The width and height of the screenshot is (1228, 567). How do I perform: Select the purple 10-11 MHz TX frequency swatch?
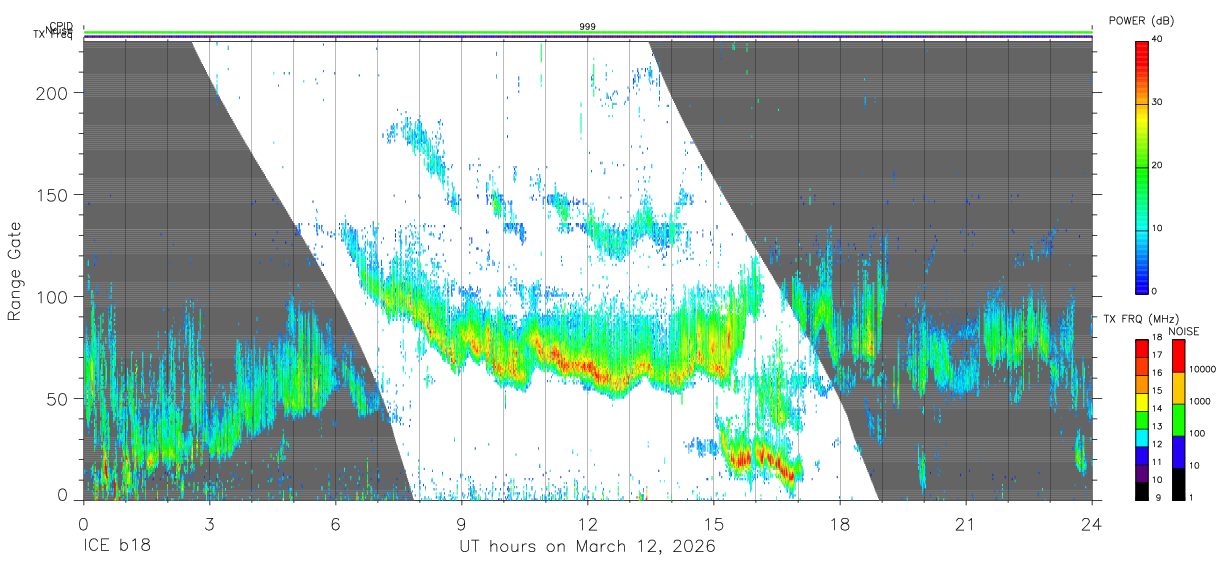pos(1141,471)
